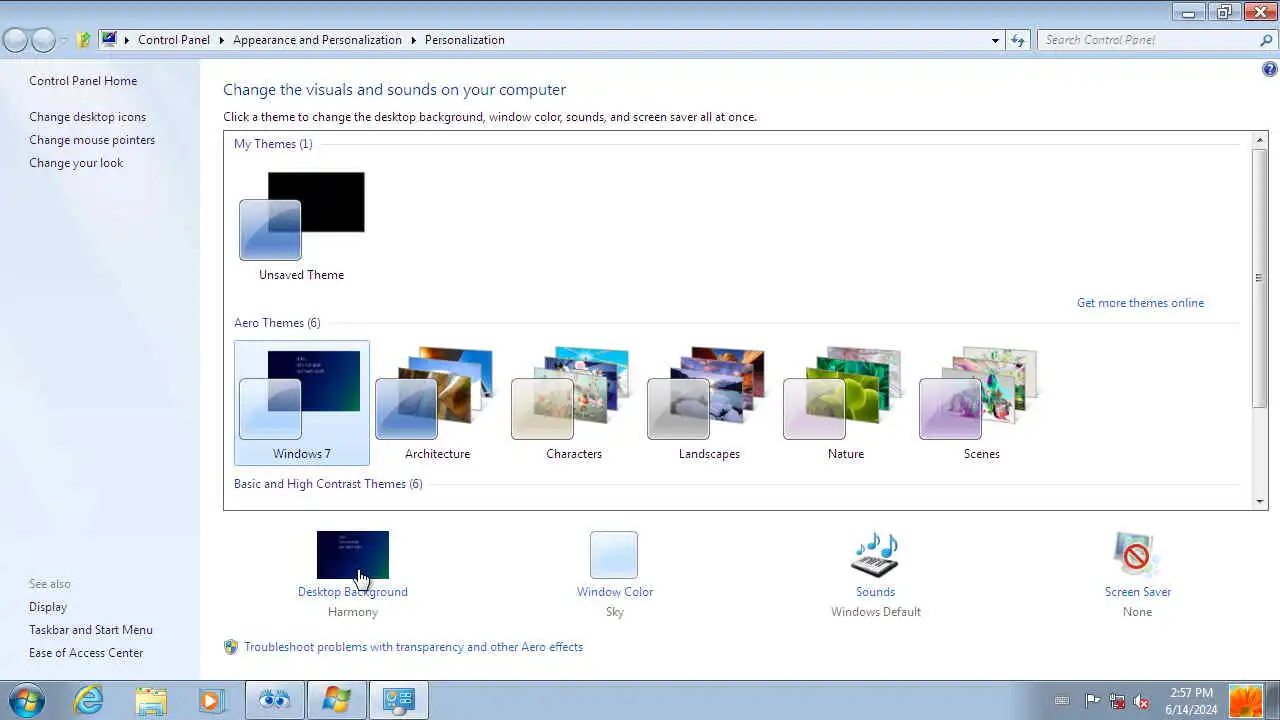This screenshot has width=1280, height=720.
Task: Apply the Landscapes theme
Action: pyautogui.click(x=709, y=403)
